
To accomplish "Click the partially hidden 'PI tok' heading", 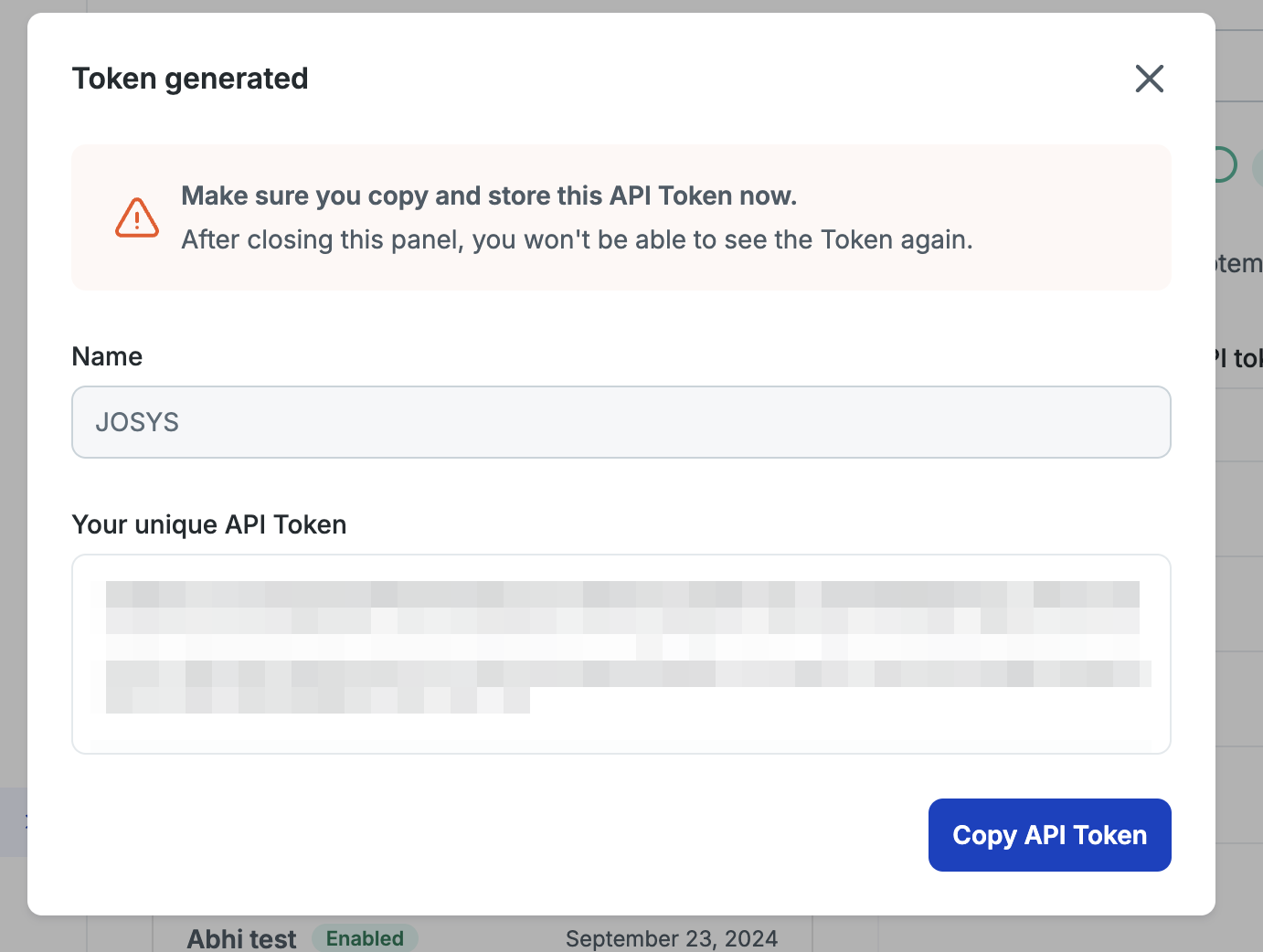I will click(x=1240, y=358).
